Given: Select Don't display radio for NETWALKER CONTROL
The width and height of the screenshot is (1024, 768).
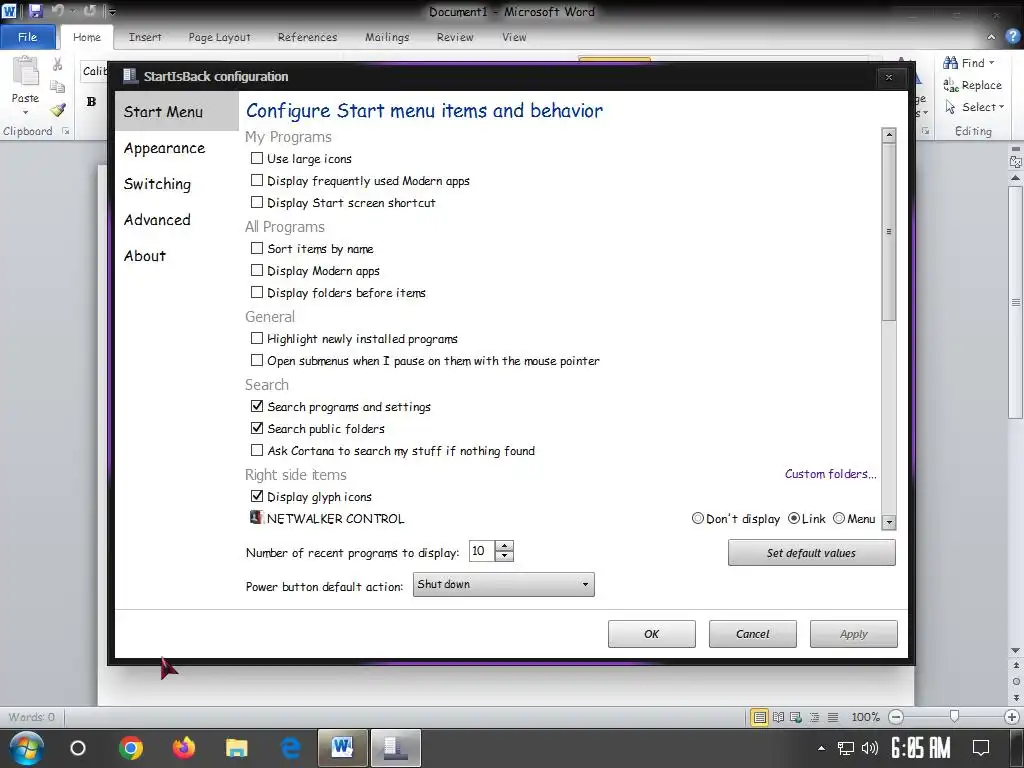Looking at the screenshot, I should 697,519.
